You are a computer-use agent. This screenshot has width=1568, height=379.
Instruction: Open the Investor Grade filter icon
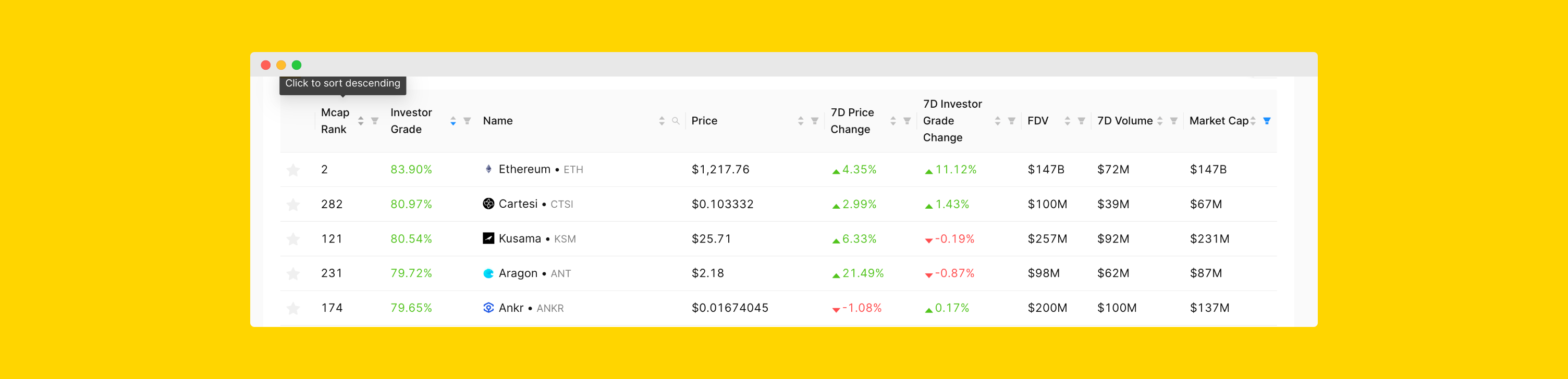tap(467, 121)
